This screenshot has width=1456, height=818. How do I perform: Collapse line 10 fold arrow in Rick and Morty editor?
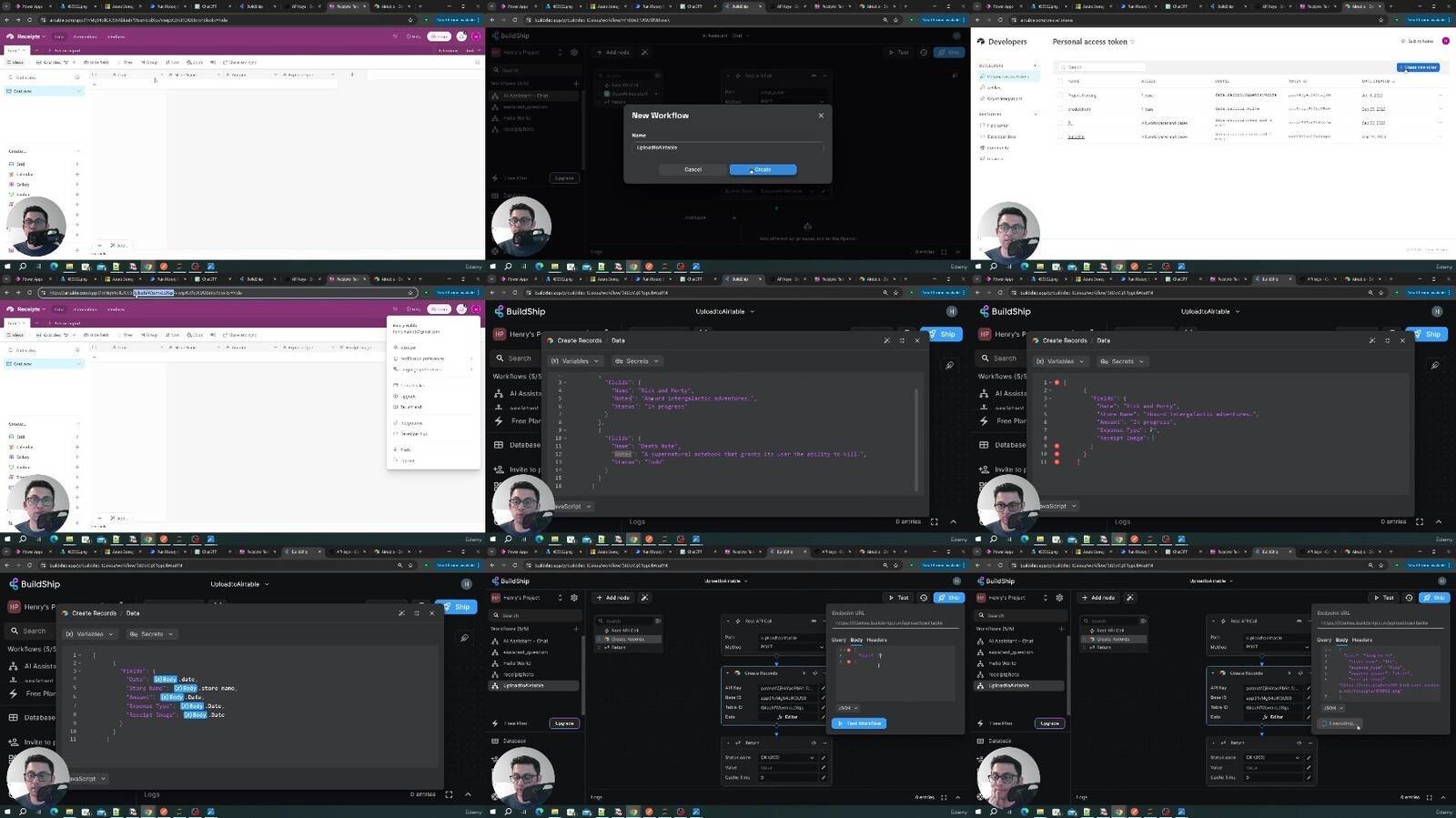click(x=563, y=439)
